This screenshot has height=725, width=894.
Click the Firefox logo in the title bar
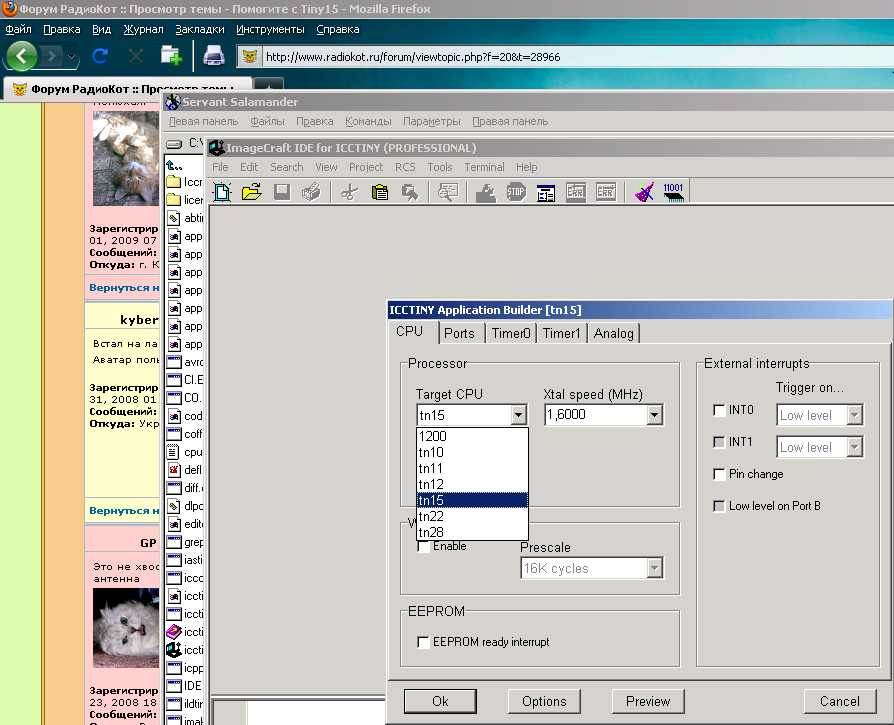coord(9,9)
